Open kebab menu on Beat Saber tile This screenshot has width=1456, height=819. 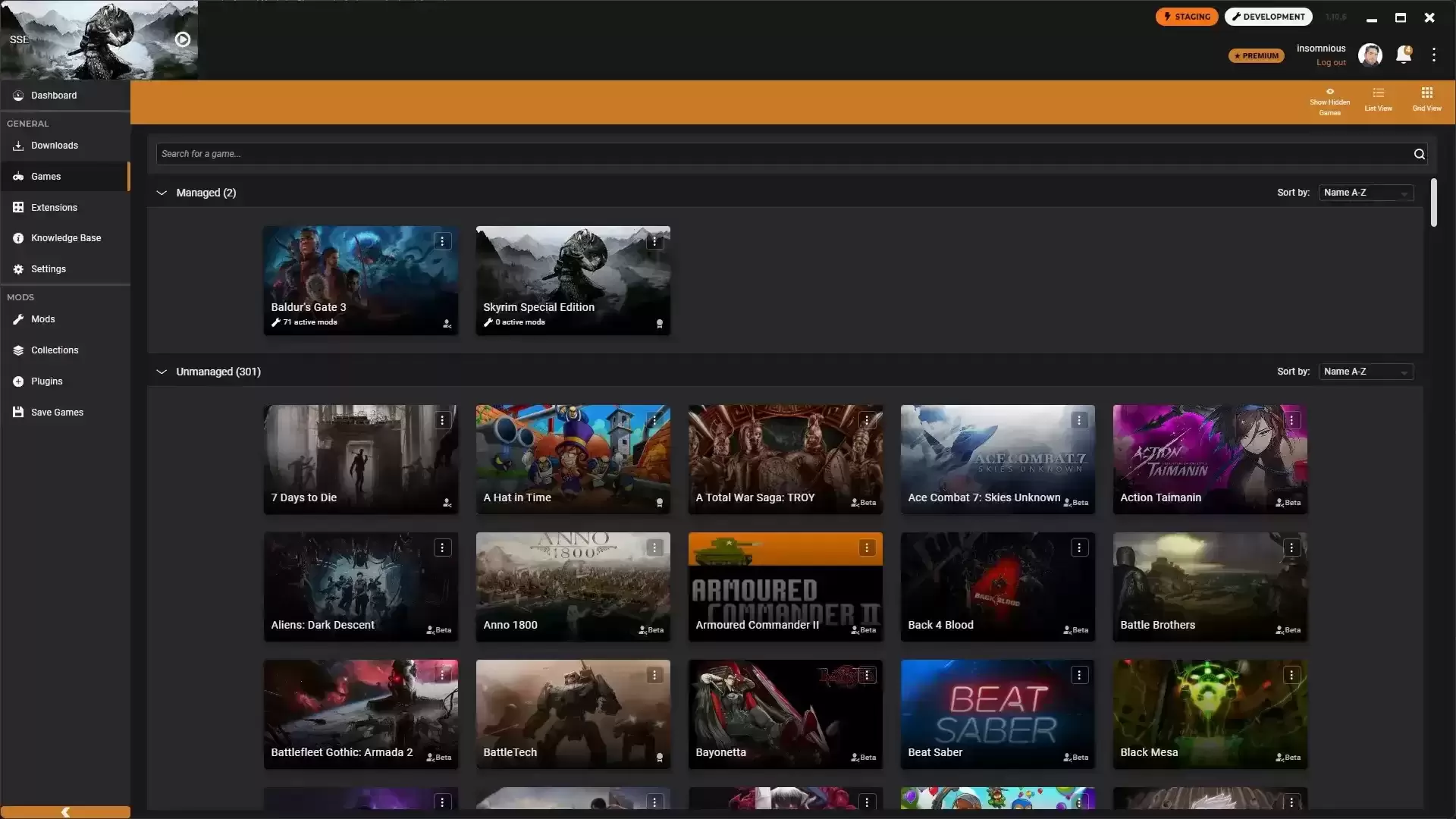click(1079, 675)
